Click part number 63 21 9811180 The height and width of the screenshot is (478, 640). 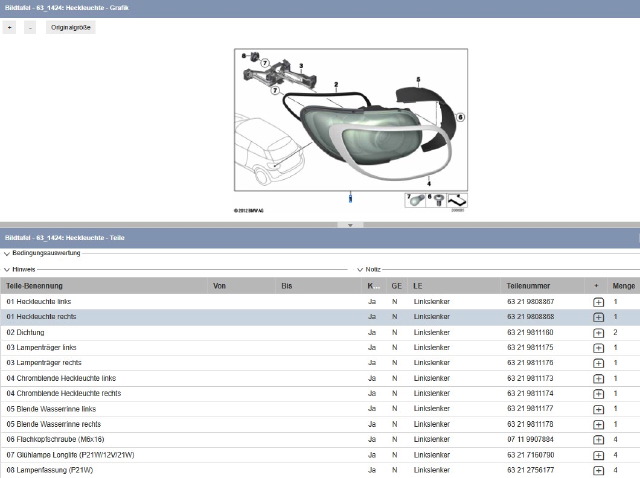coord(530,333)
